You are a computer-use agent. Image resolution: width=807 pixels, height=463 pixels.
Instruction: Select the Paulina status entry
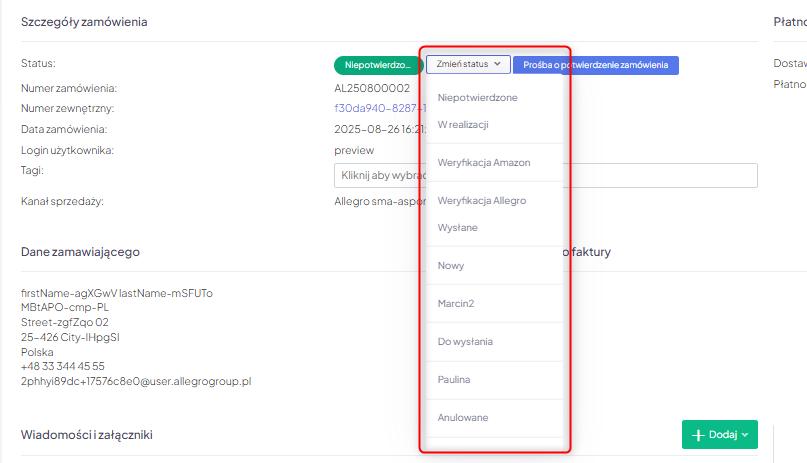coord(454,380)
